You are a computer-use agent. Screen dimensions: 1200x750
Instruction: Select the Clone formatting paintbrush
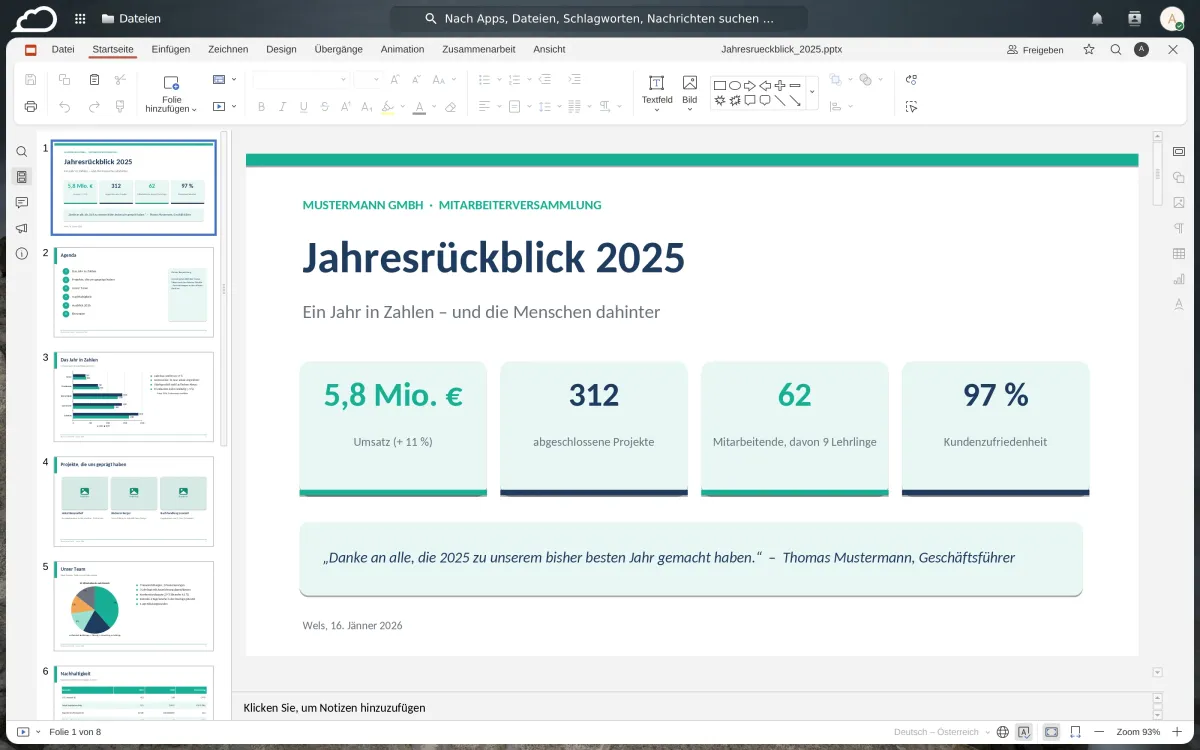coord(120,106)
